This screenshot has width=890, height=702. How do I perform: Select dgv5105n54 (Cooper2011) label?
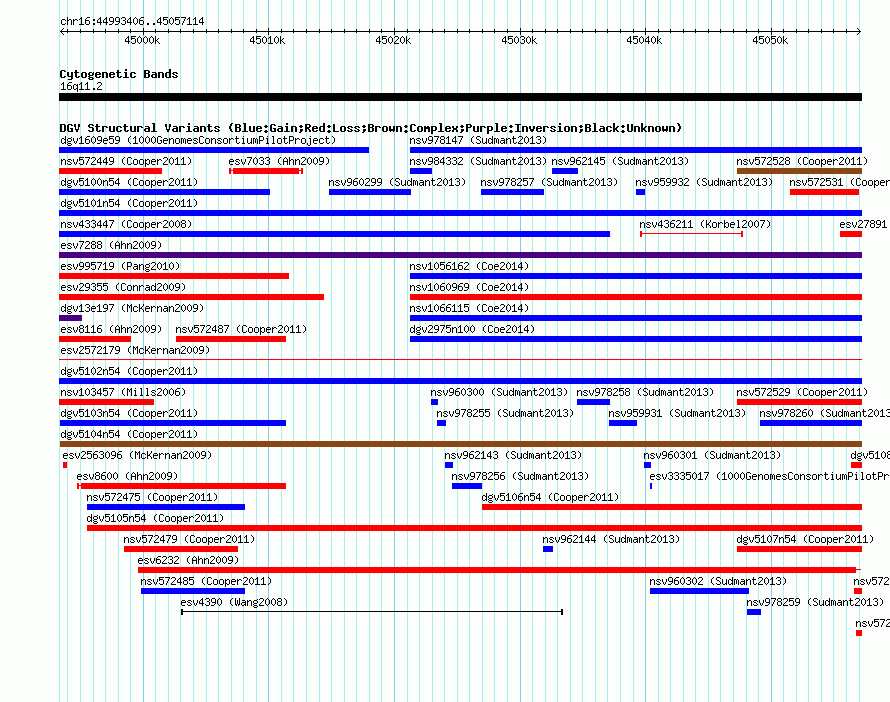coord(155,518)
